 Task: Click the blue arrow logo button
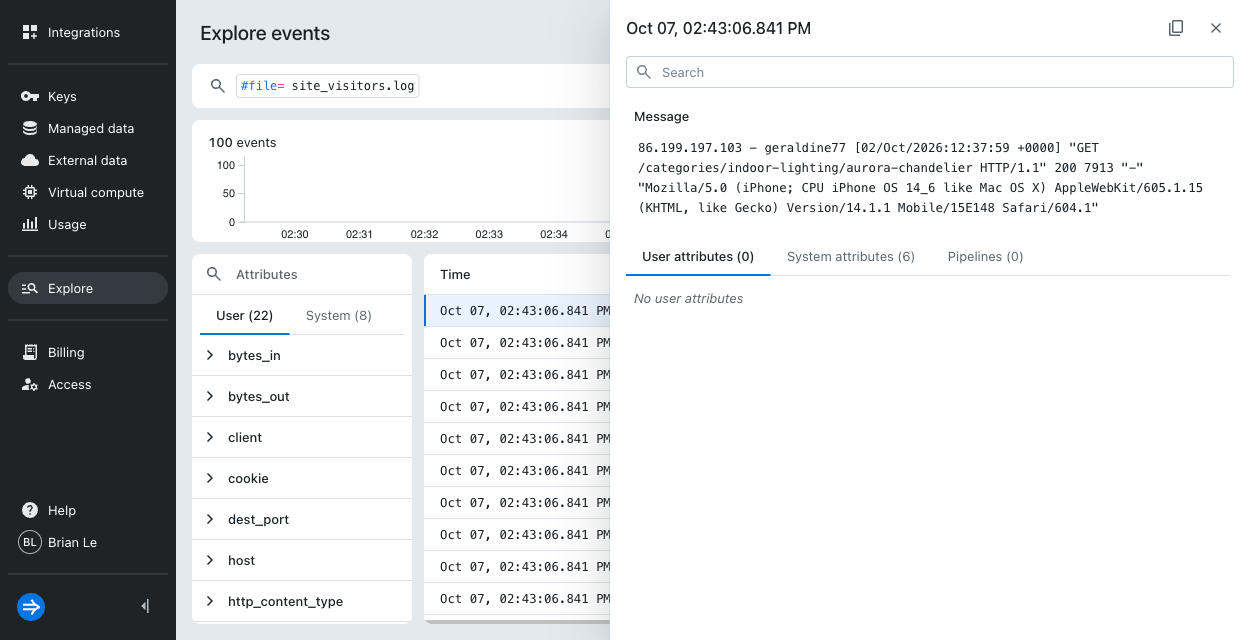pyautogui.click(x=31, y=606)
